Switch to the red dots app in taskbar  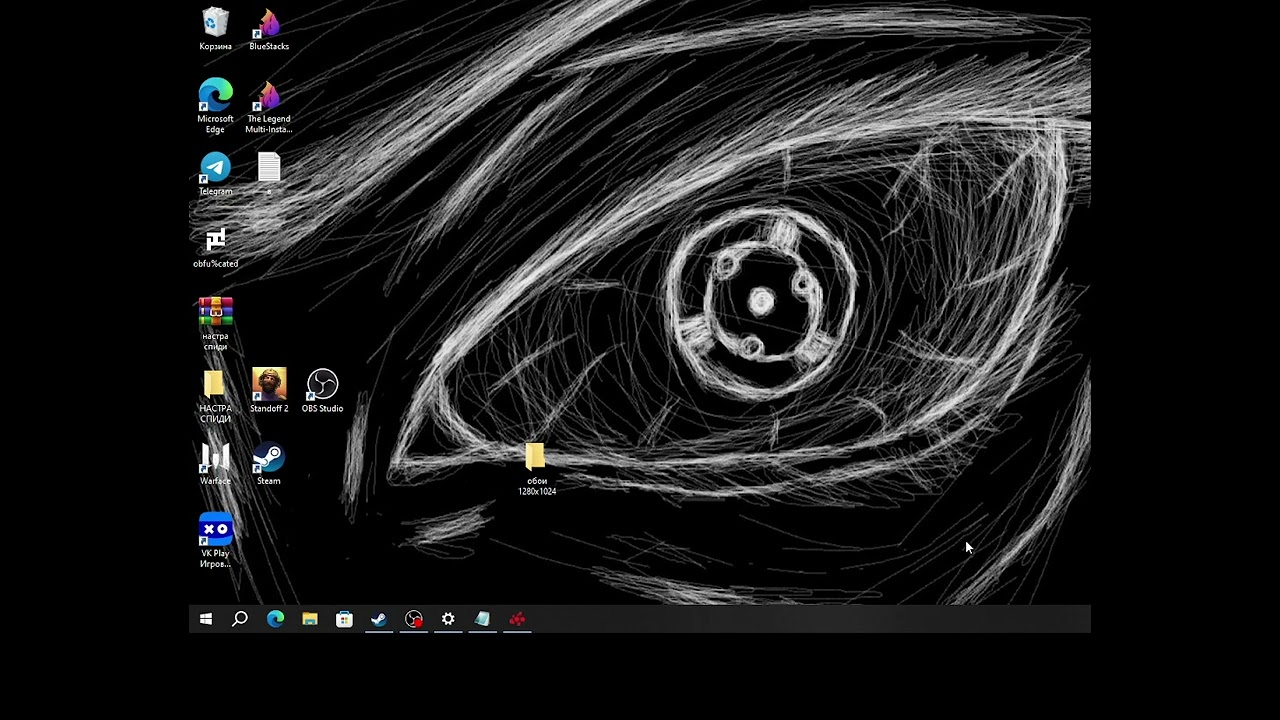(517, 619)
